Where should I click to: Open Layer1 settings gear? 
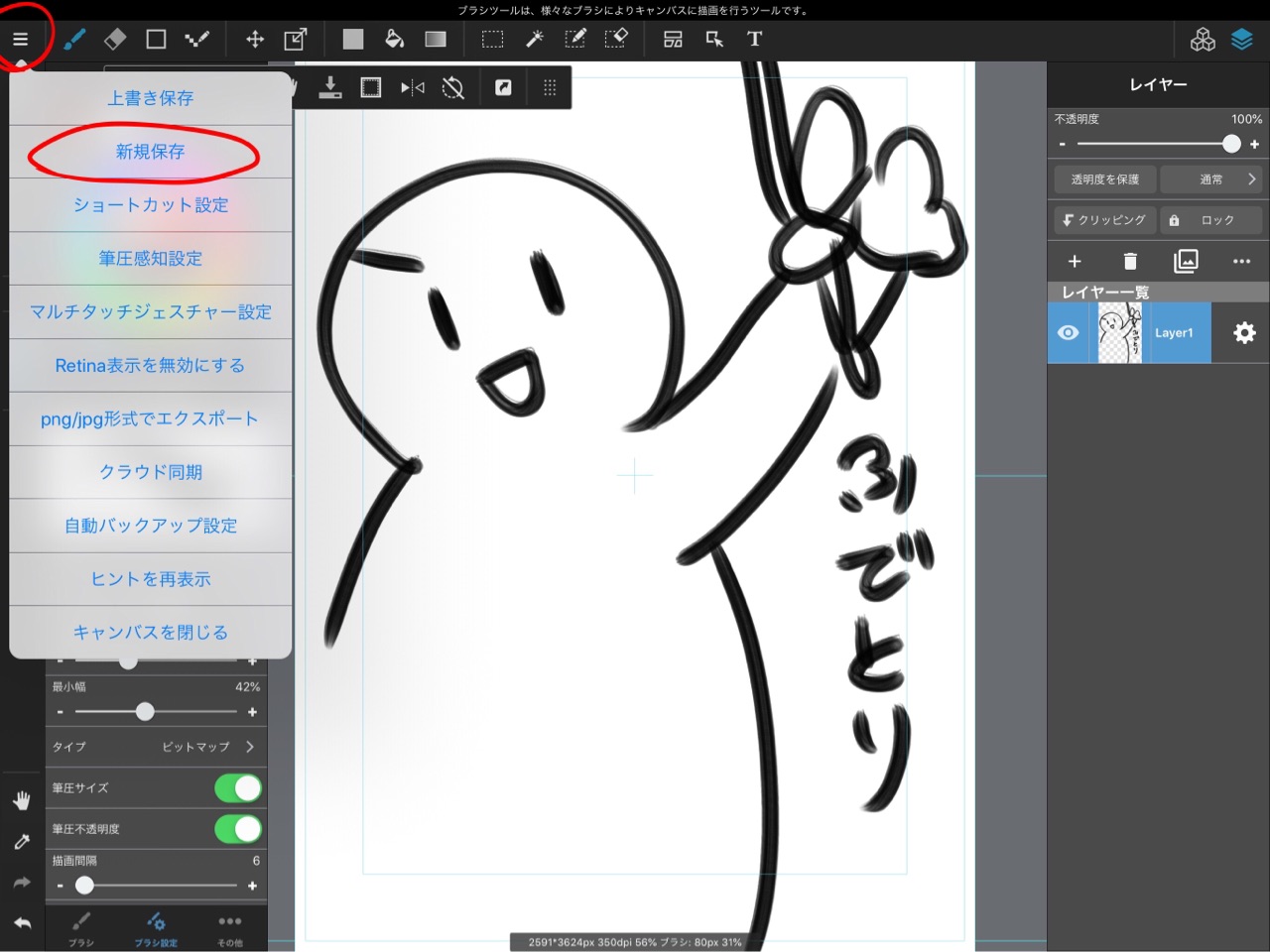click(1244, 333)
